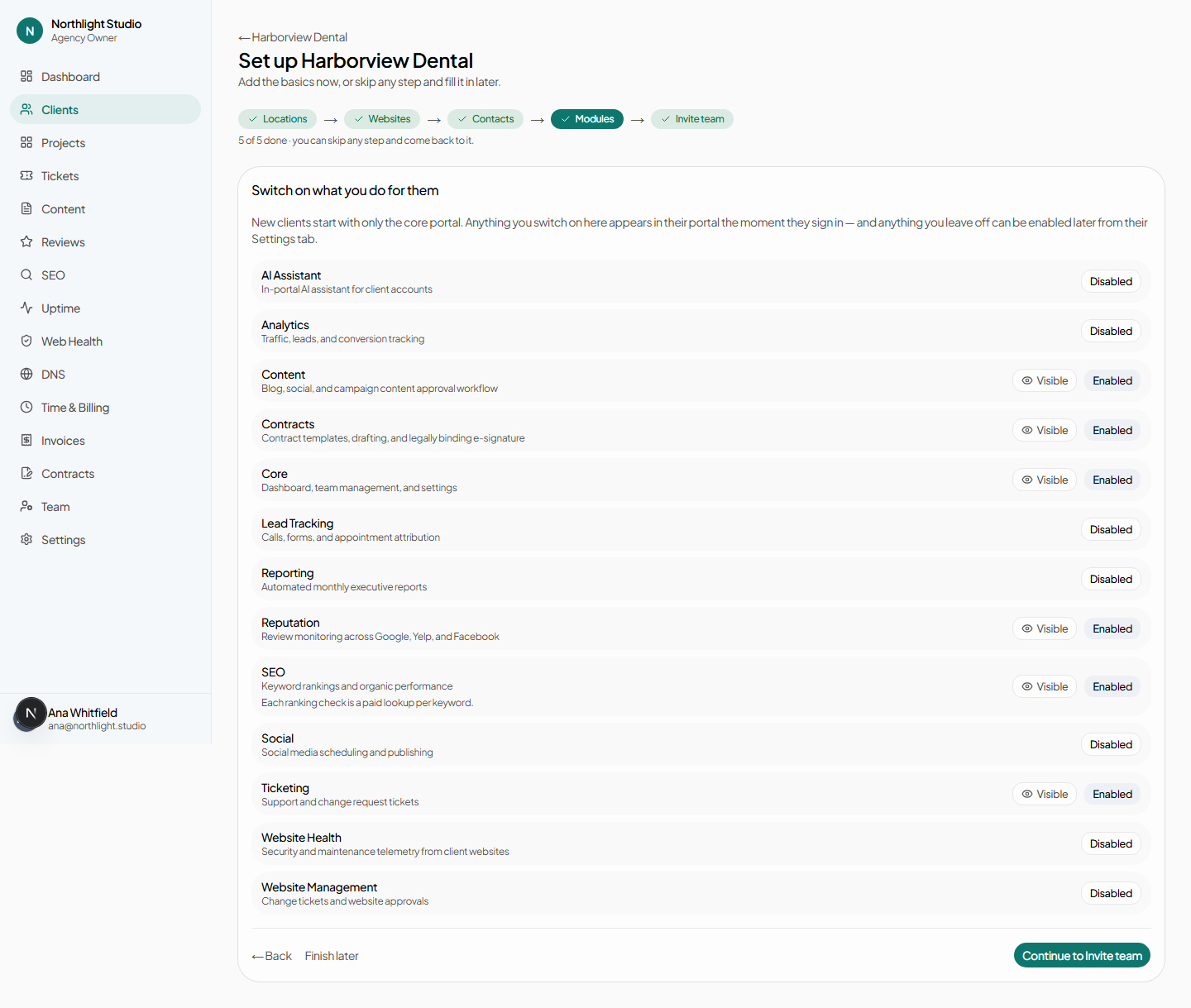Open Reviews in the sidebar

[x=105, y=241]
